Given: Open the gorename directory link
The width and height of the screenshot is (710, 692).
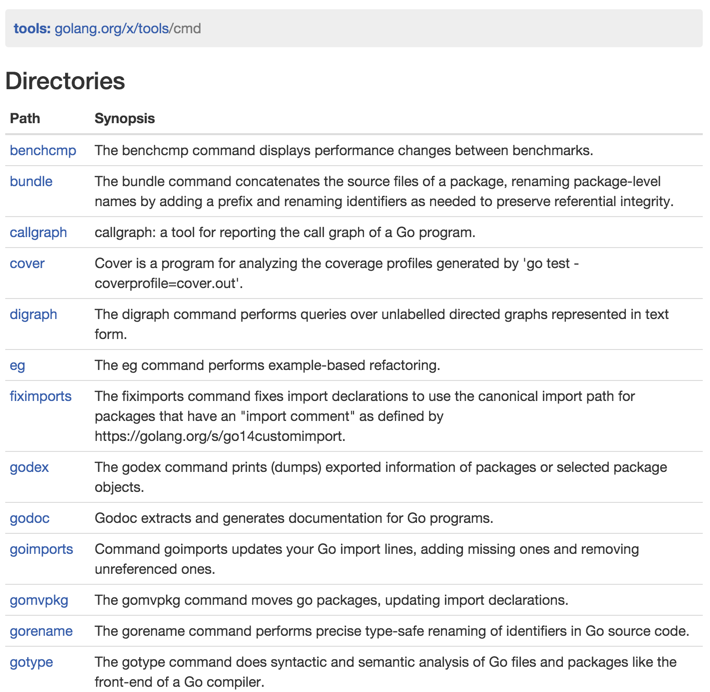Looking at the screenshot, I should [41, 631].
